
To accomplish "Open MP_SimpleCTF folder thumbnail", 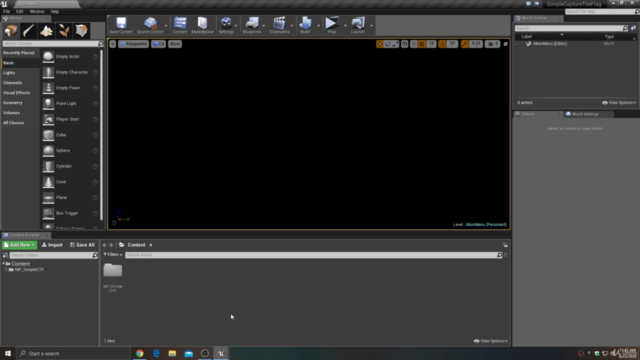I will click(113, 271).
